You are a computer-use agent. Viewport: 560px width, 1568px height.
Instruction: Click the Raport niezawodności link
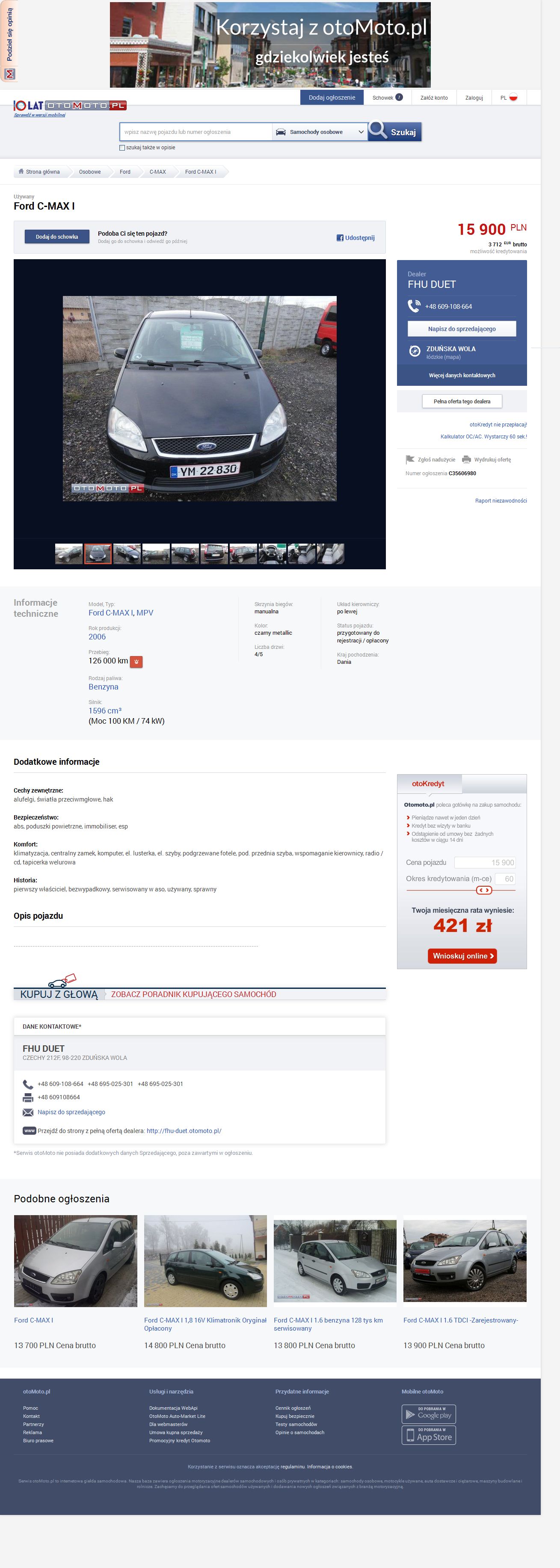point(501,500)
